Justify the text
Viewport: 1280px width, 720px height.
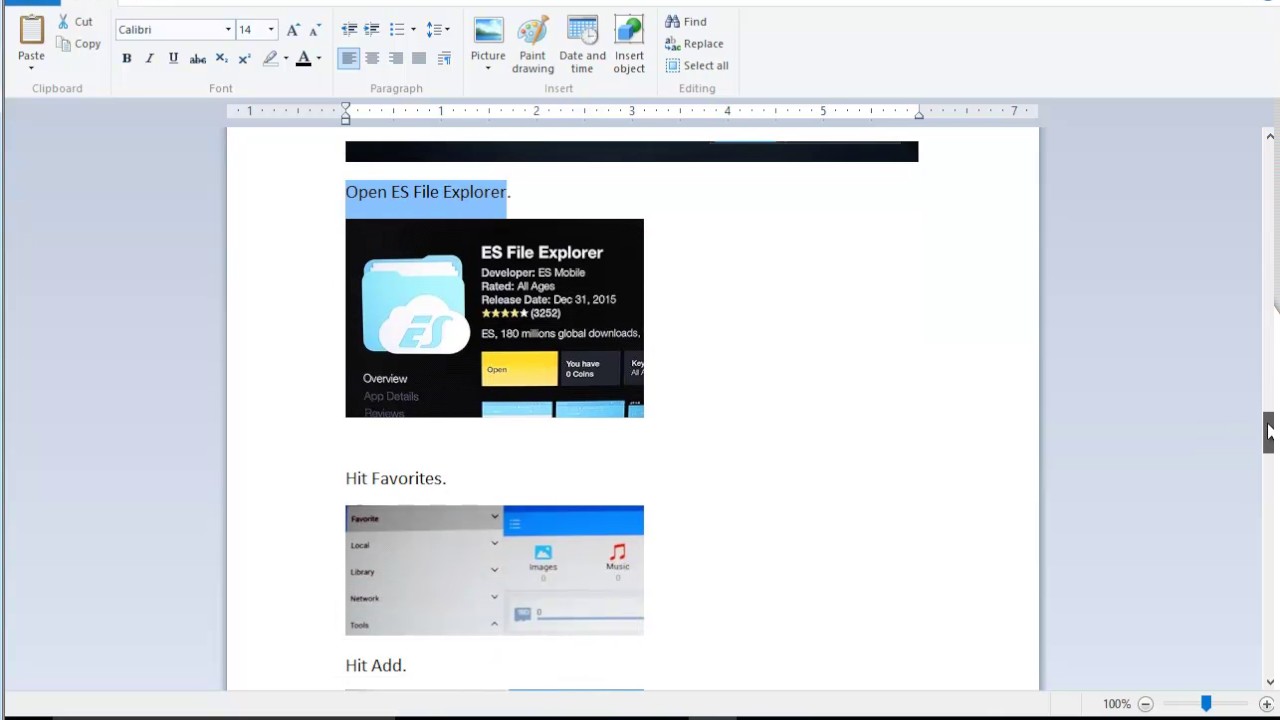point(420,59)
